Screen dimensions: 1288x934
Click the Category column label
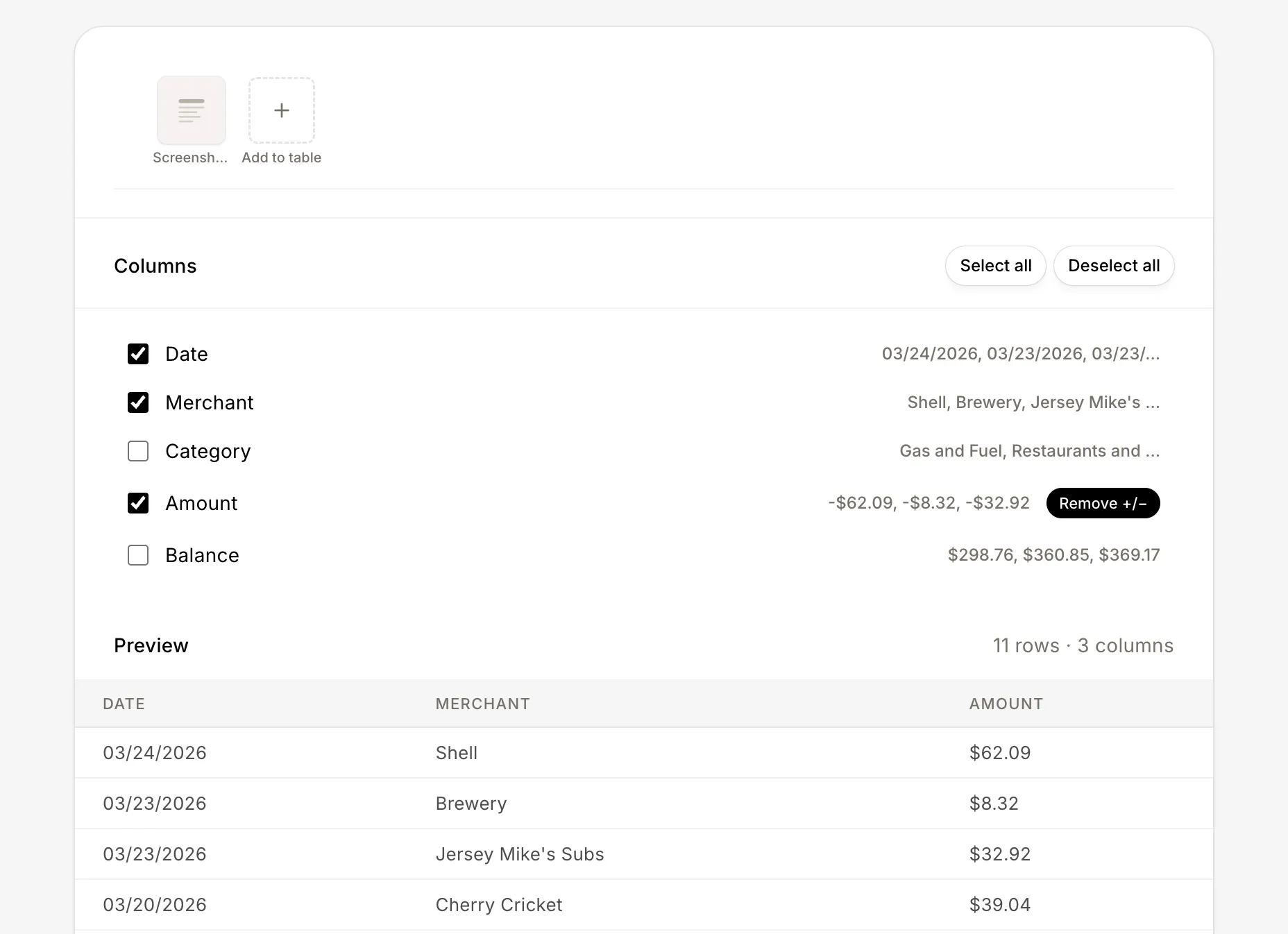click(208, 452)
